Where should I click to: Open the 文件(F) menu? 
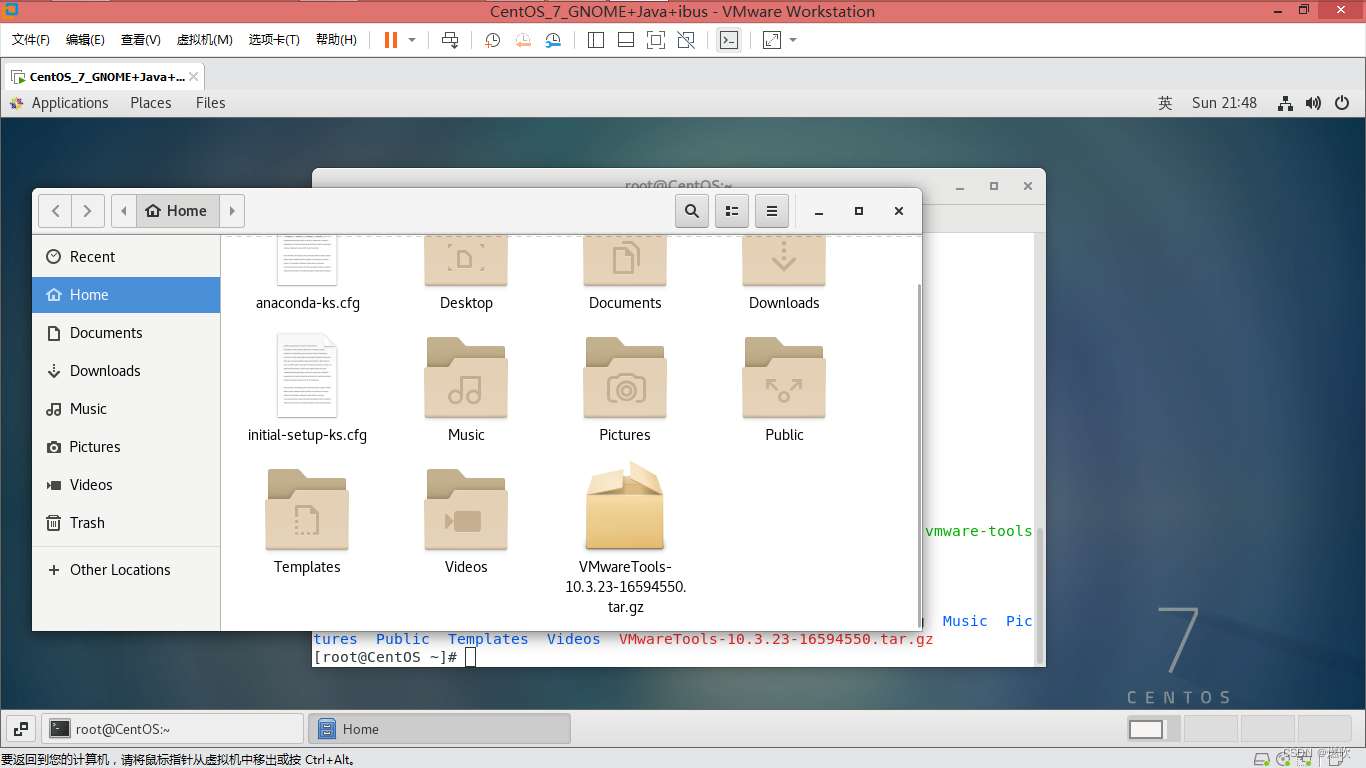(x=31, y=40)
